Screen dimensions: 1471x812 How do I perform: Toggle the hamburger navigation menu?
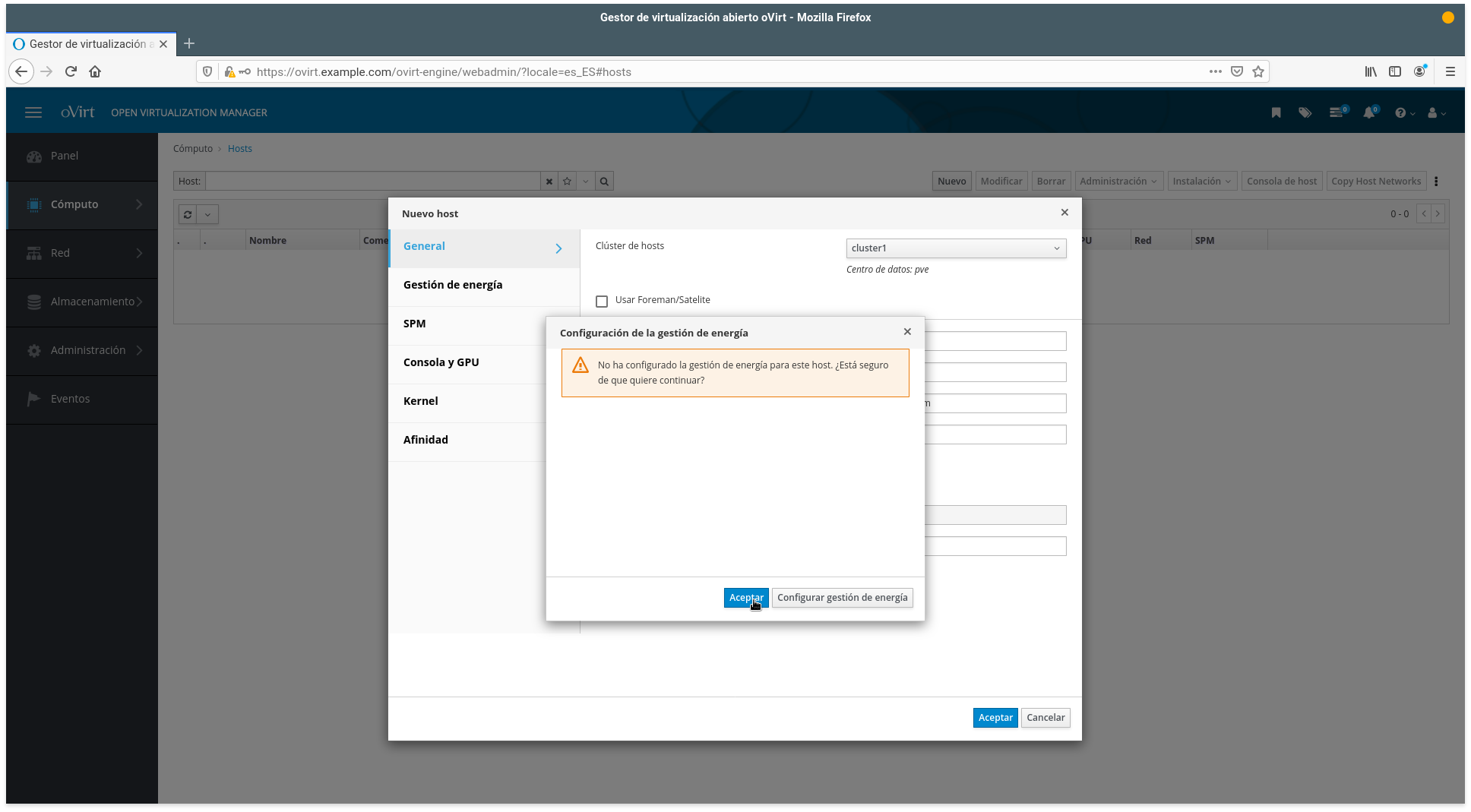coord(33,112)
